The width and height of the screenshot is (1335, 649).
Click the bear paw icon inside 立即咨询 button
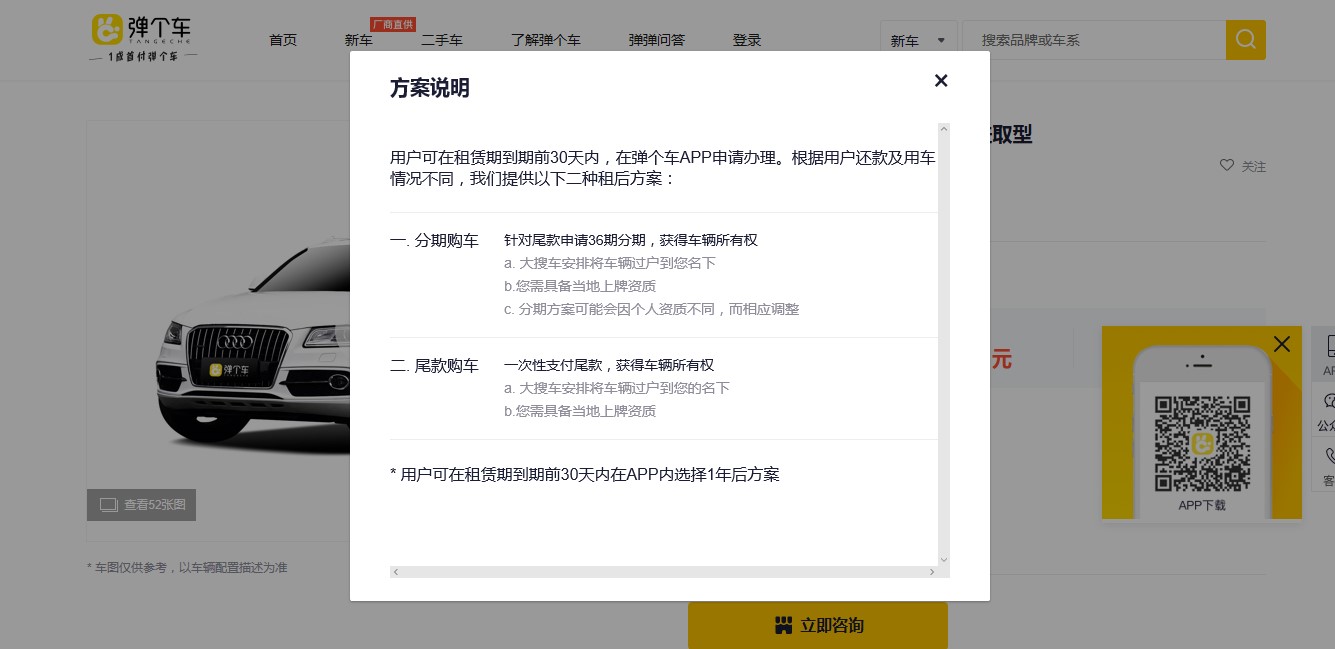783,625
